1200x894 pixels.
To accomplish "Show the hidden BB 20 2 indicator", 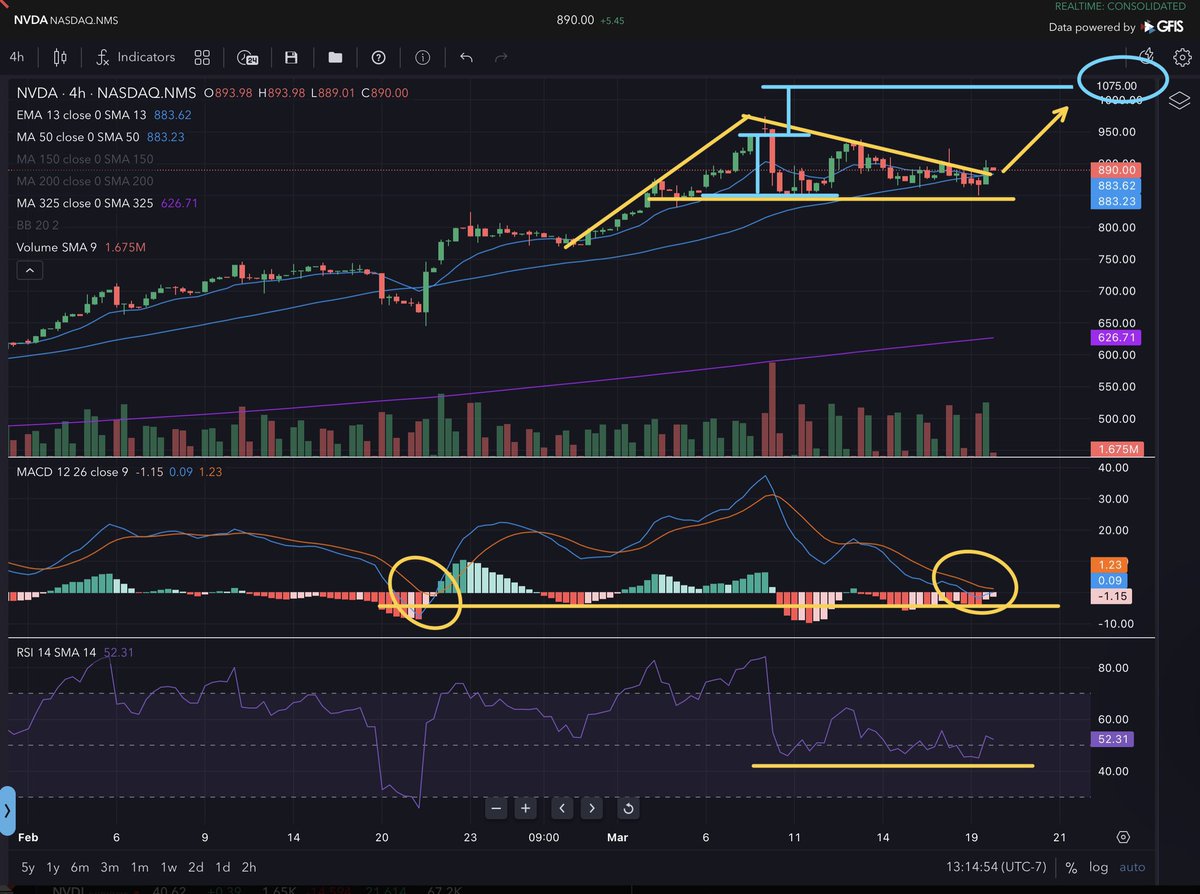I will [38, 225].
